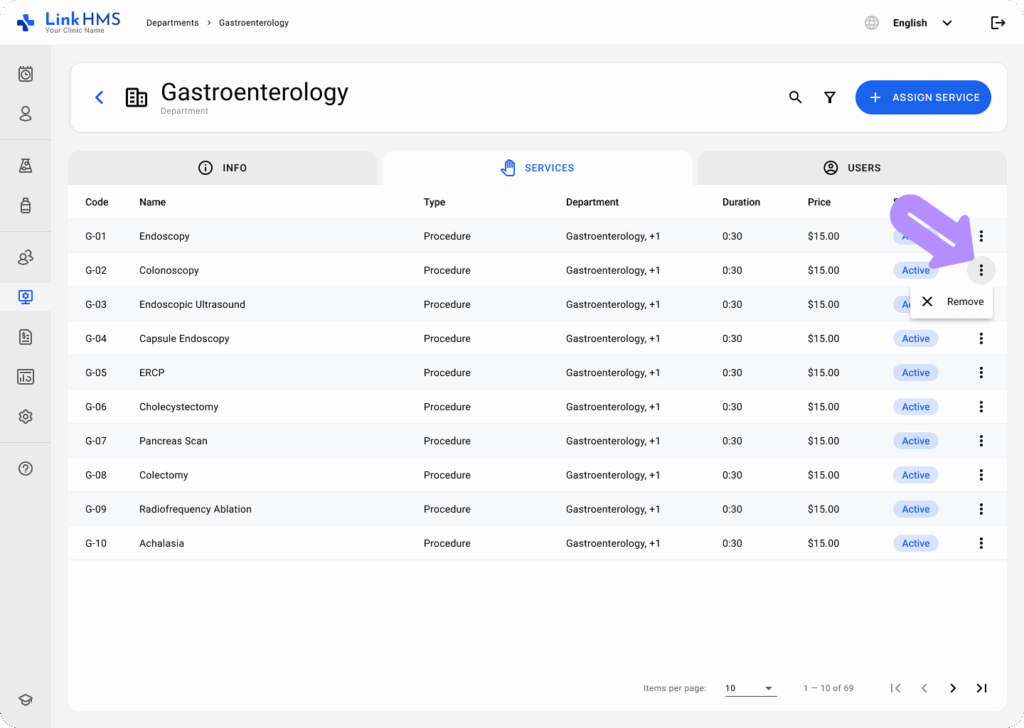Toggle the Active status badge for ERCP

tap(915, 372)
